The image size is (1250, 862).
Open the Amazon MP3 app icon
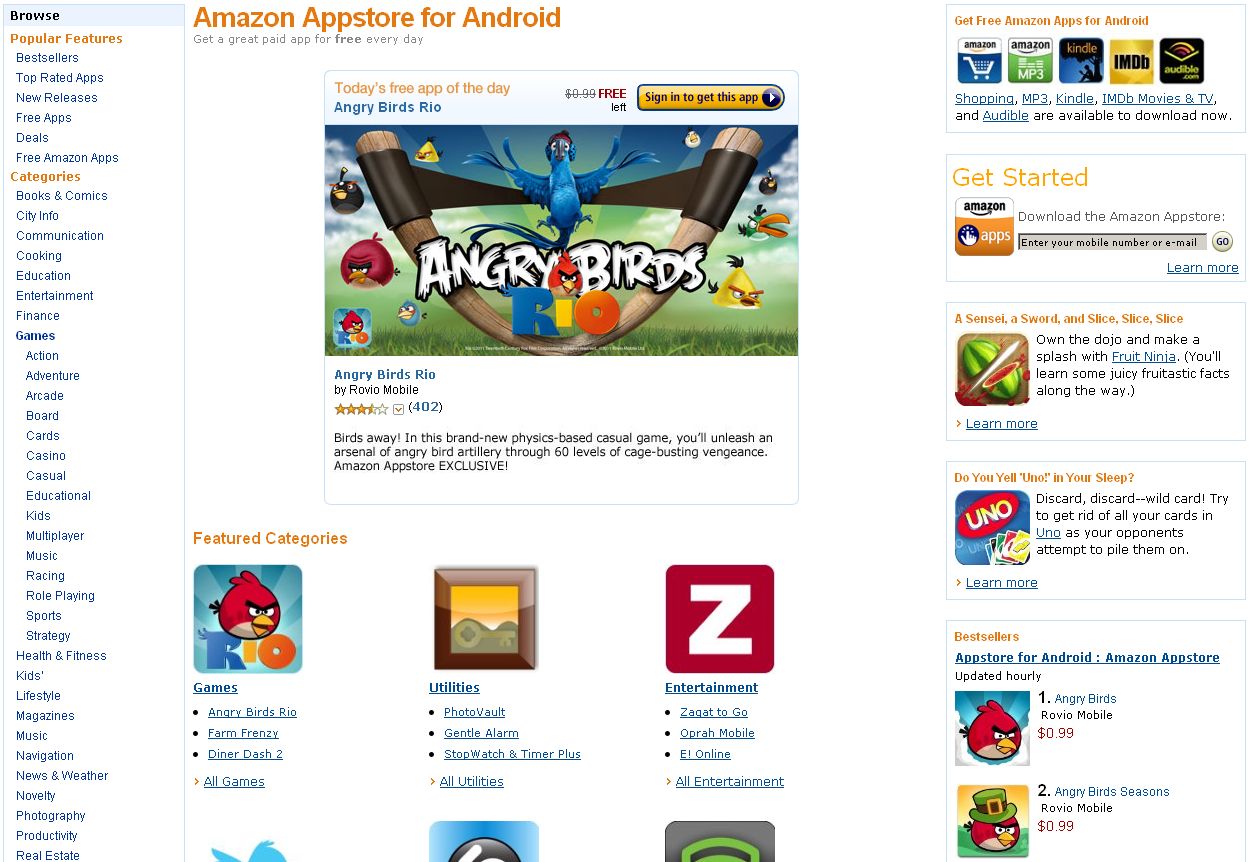[x=1030, y=61]
